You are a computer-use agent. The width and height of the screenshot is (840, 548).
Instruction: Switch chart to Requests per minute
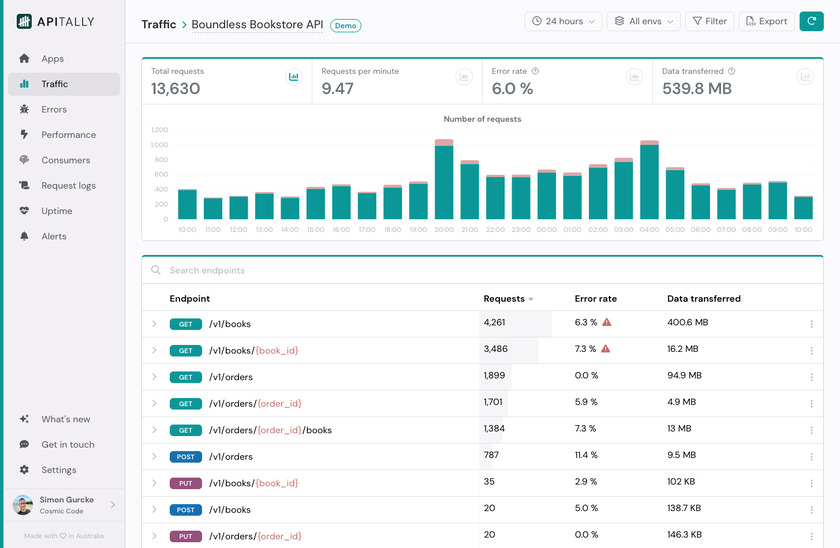pos(464,77)
